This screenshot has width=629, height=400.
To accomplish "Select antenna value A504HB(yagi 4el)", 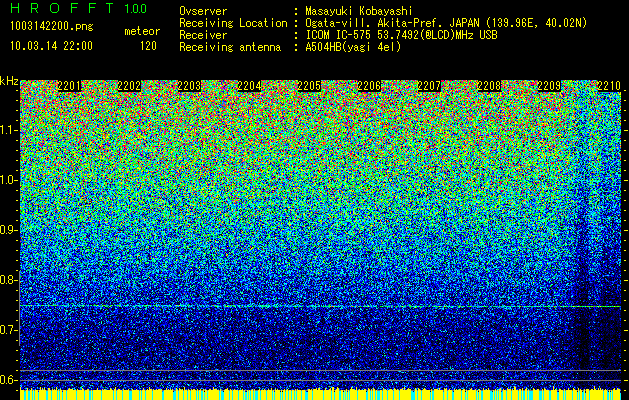I will tap(353, 47).
